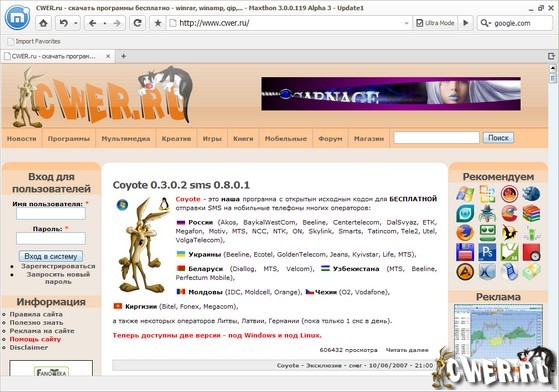Open a new tab with plus button

123,56
